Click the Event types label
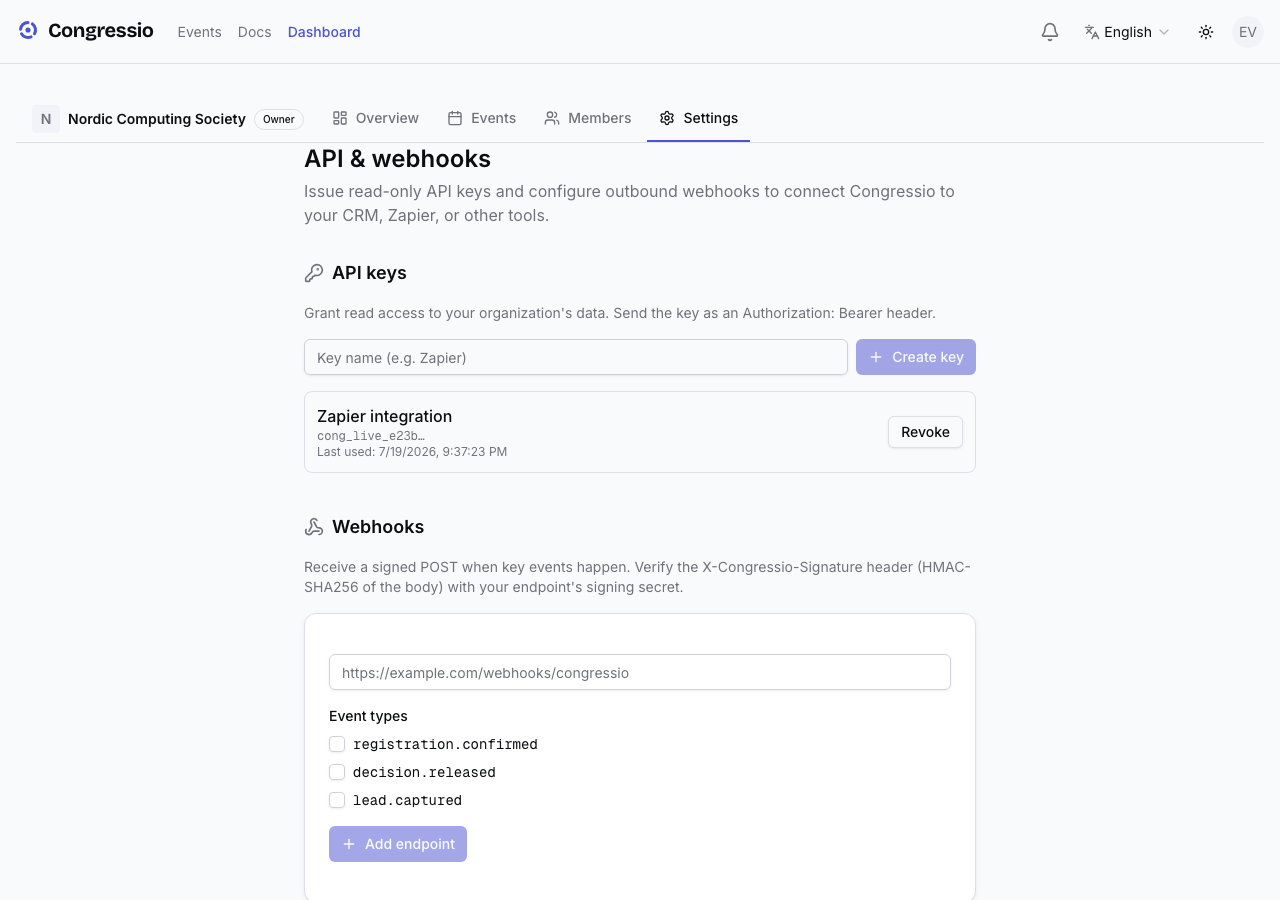Screen dimensions: 1280x900 pyautogui.click(x=369, y=716)
